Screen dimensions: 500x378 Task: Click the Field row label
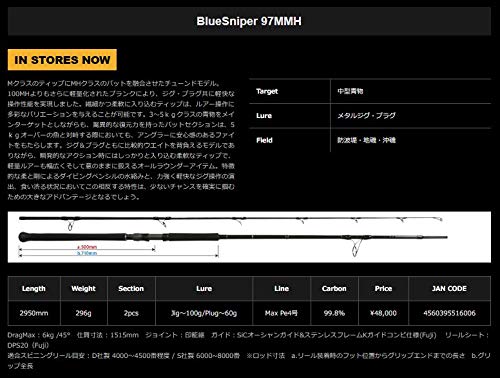coord(264,140)
